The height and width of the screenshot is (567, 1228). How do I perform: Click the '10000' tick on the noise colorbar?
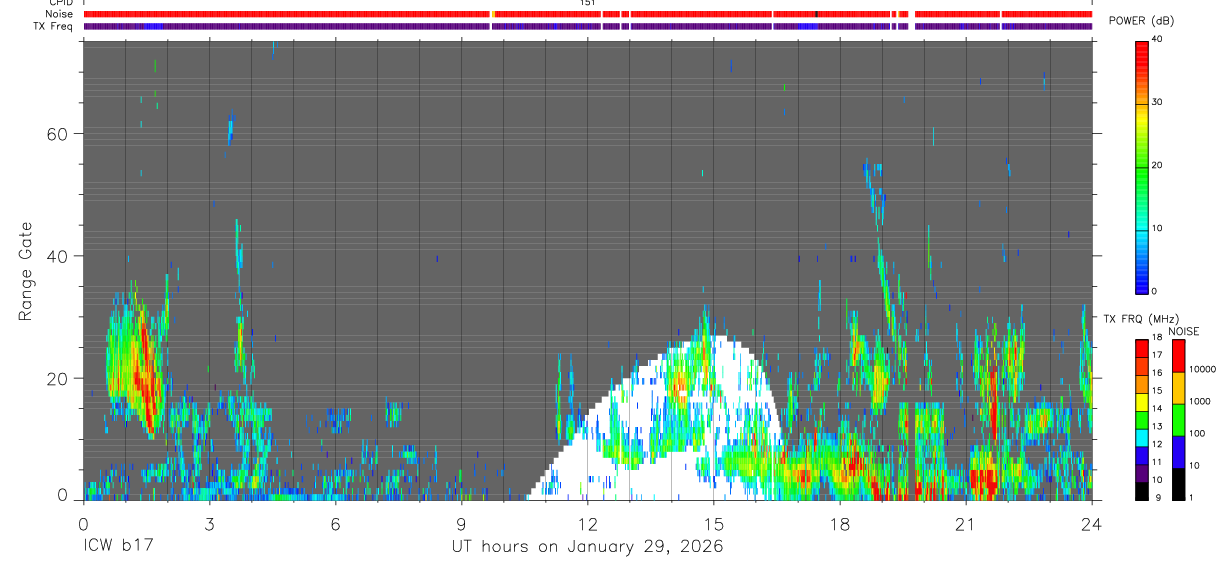coord(1202,369)
